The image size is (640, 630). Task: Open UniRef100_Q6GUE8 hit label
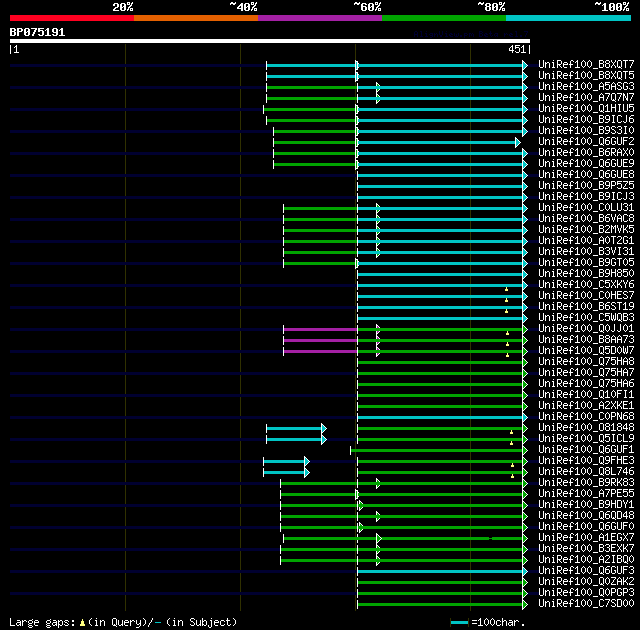tap(586, 175)
